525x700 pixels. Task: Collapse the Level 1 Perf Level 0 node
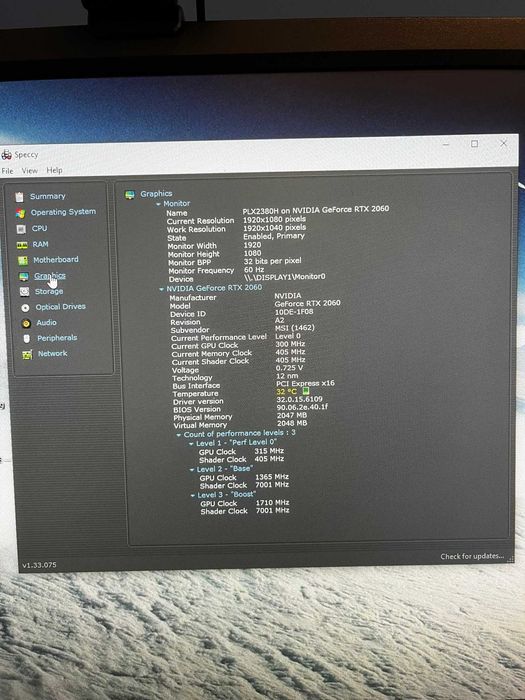pyautogui.click(x=191, y=444)
